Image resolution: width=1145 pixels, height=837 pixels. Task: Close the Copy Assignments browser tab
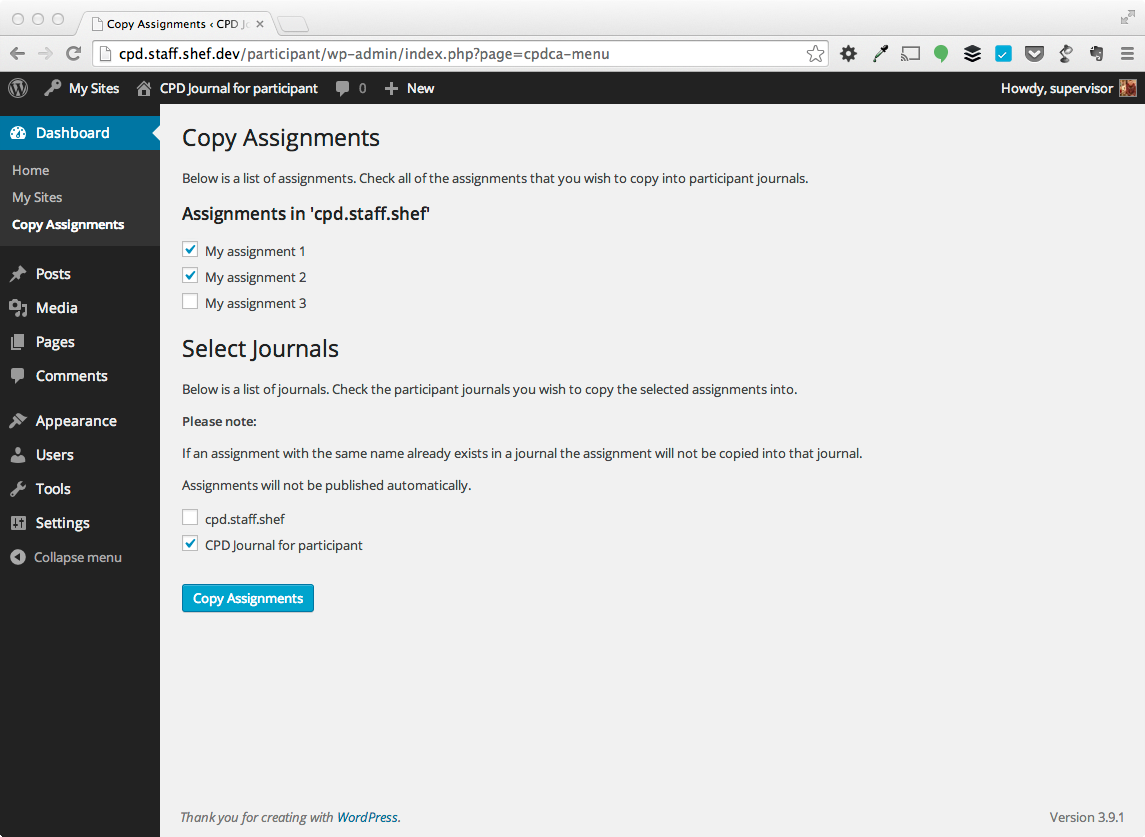click(x=260, y=24)
